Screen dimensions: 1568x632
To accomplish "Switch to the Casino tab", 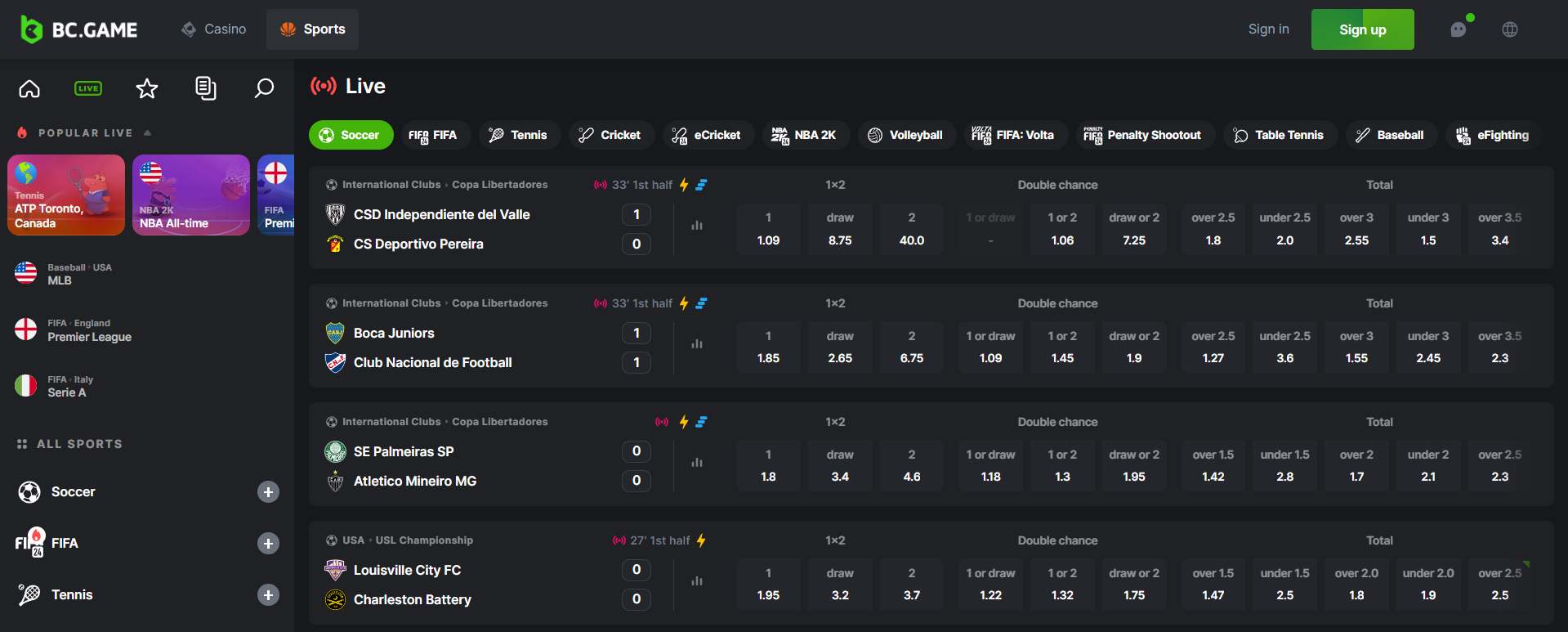I will [x=213, y=29].
